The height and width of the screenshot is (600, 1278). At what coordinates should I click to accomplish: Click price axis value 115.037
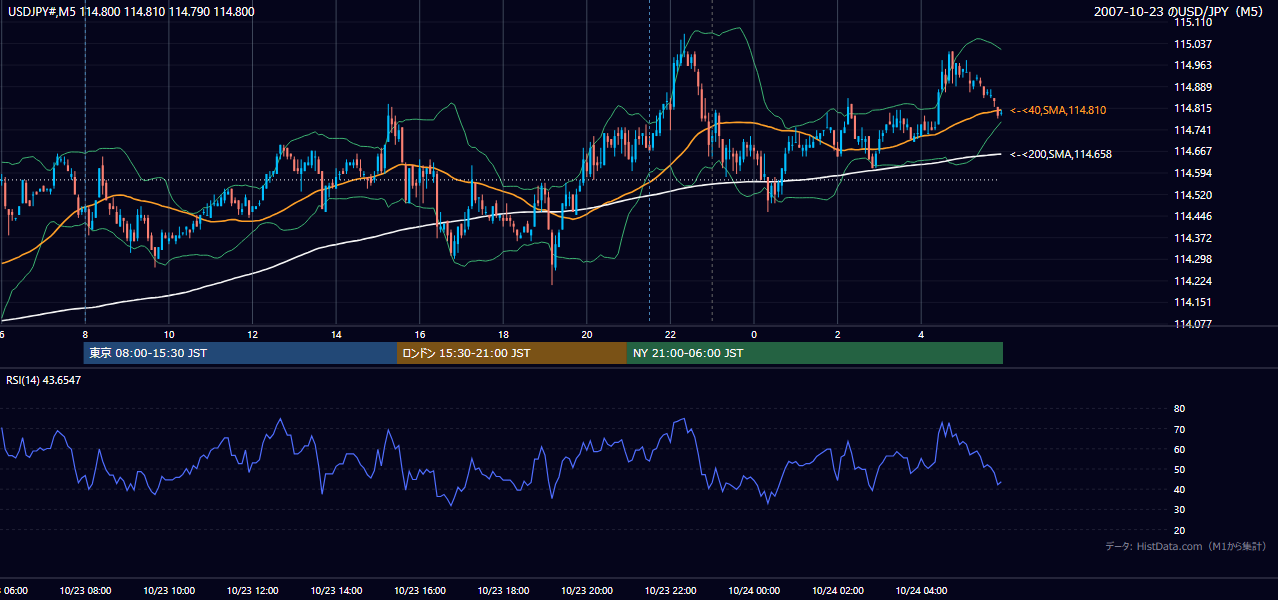[1192, 44]
